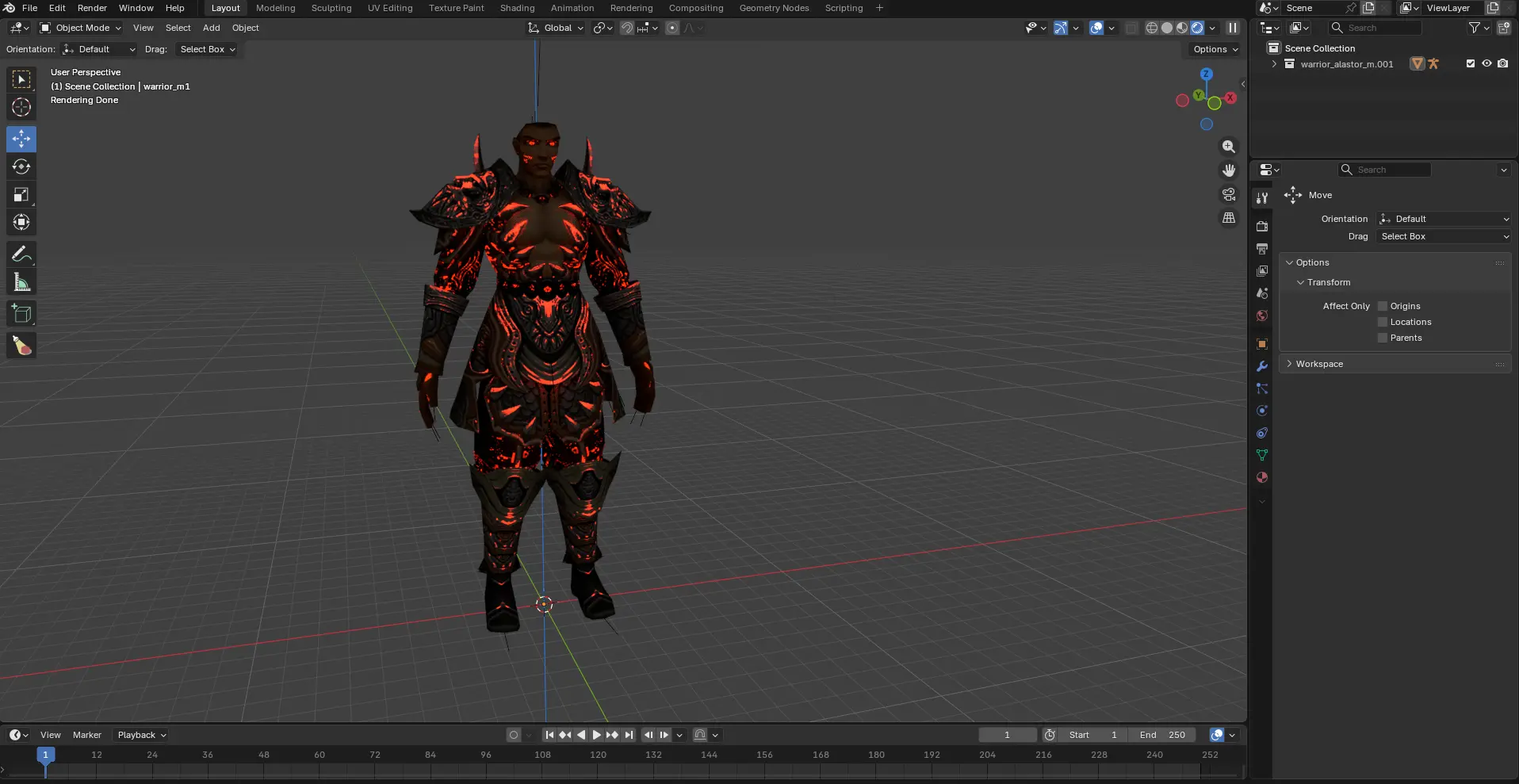Open the World properties tab
Viewport: 1519px width, 784px height.
(x=1262, y=315)
